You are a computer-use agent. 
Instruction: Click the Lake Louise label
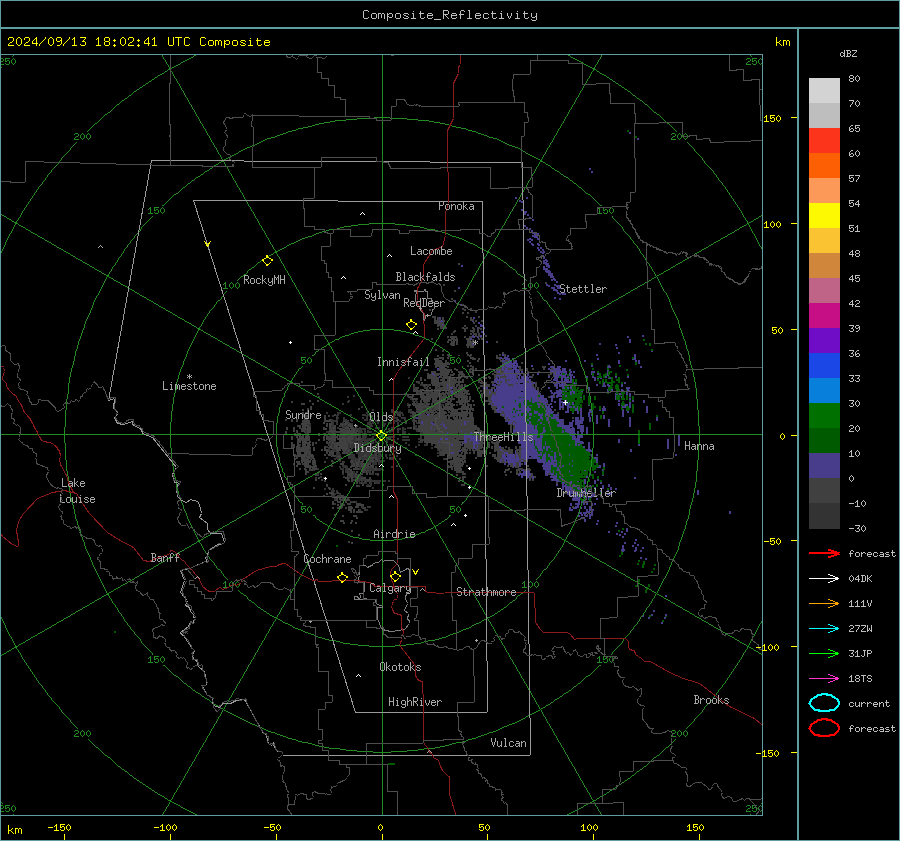point(77,491)
